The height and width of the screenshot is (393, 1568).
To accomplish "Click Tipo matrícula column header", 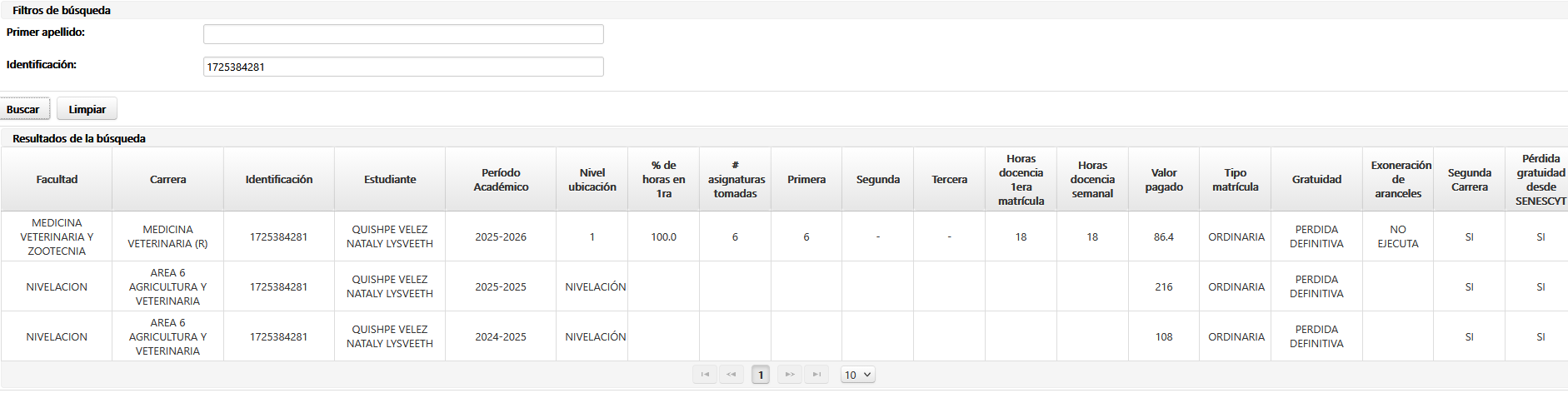I will click(1236, 179).
